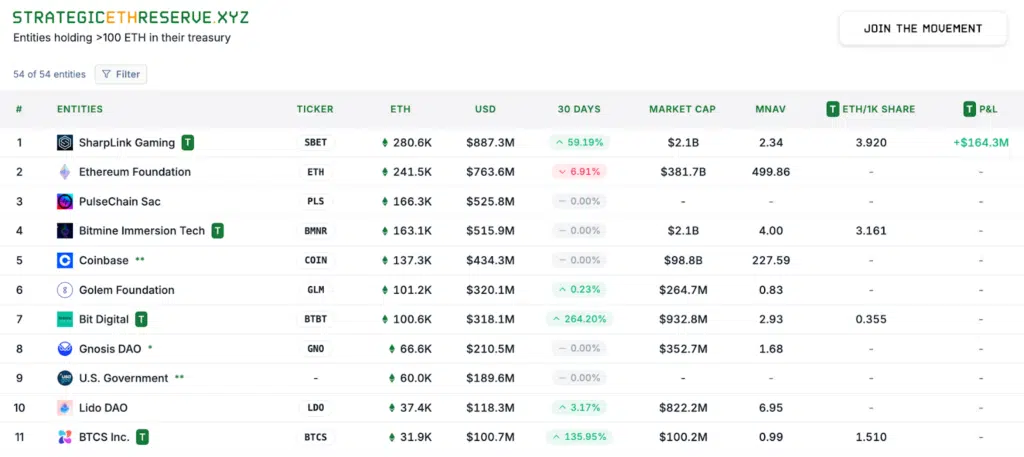Click the Join the Movement button
The width and height of the screenshot is (1024, 457).
pos(922,29)
